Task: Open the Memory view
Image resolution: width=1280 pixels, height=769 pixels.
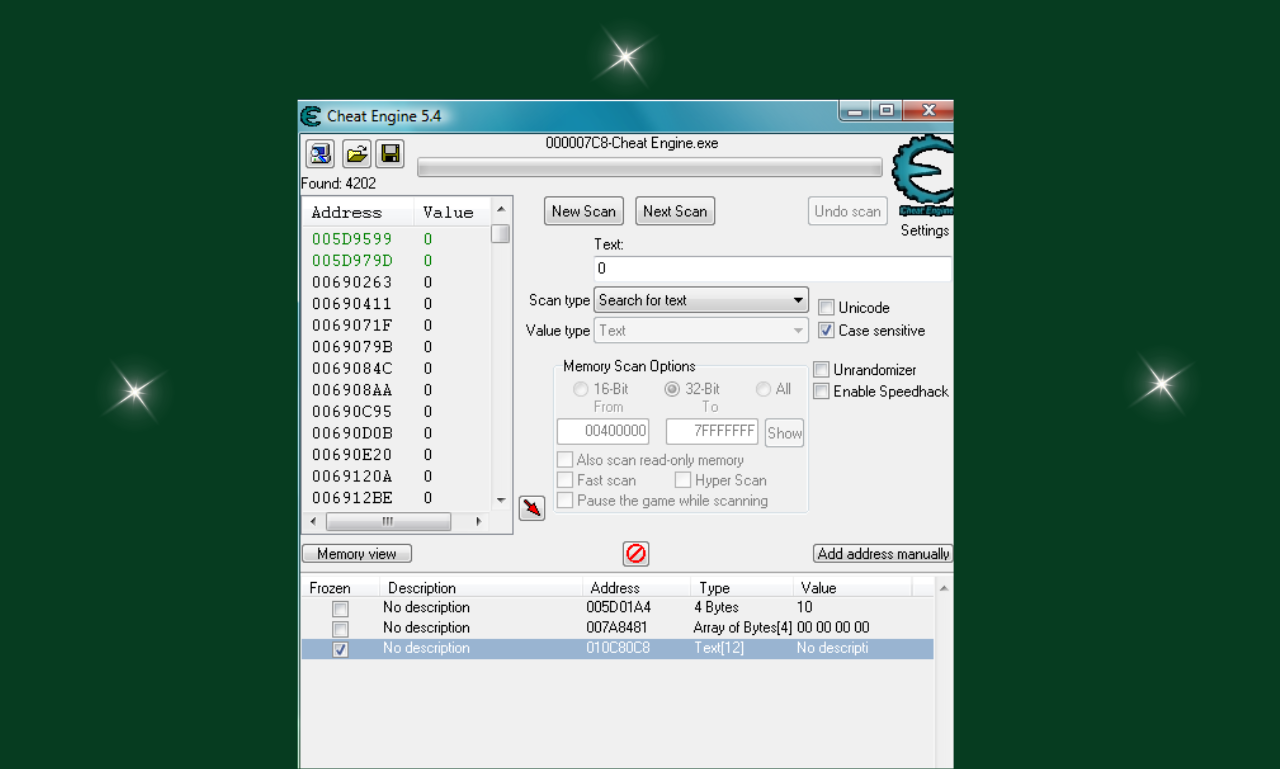Action: pos(357,554)
